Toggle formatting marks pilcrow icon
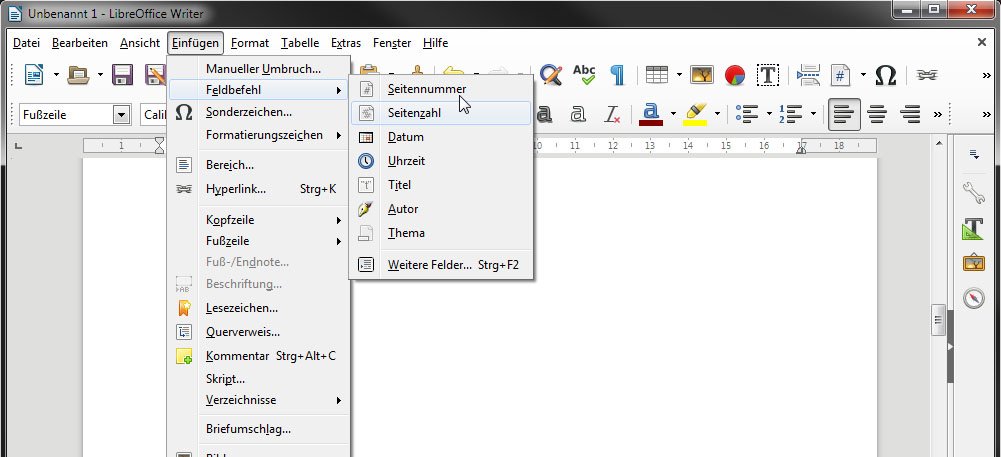 tap(617, 75)
